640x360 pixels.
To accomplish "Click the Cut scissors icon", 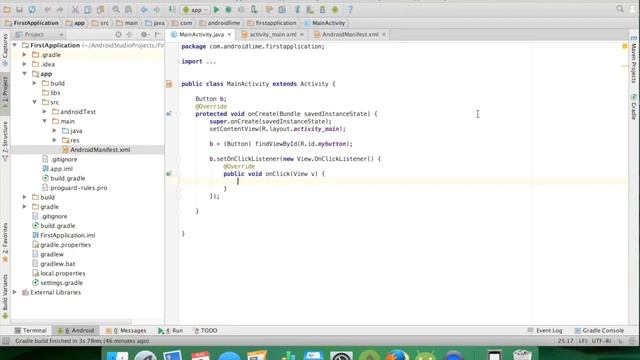I will 75,9.
